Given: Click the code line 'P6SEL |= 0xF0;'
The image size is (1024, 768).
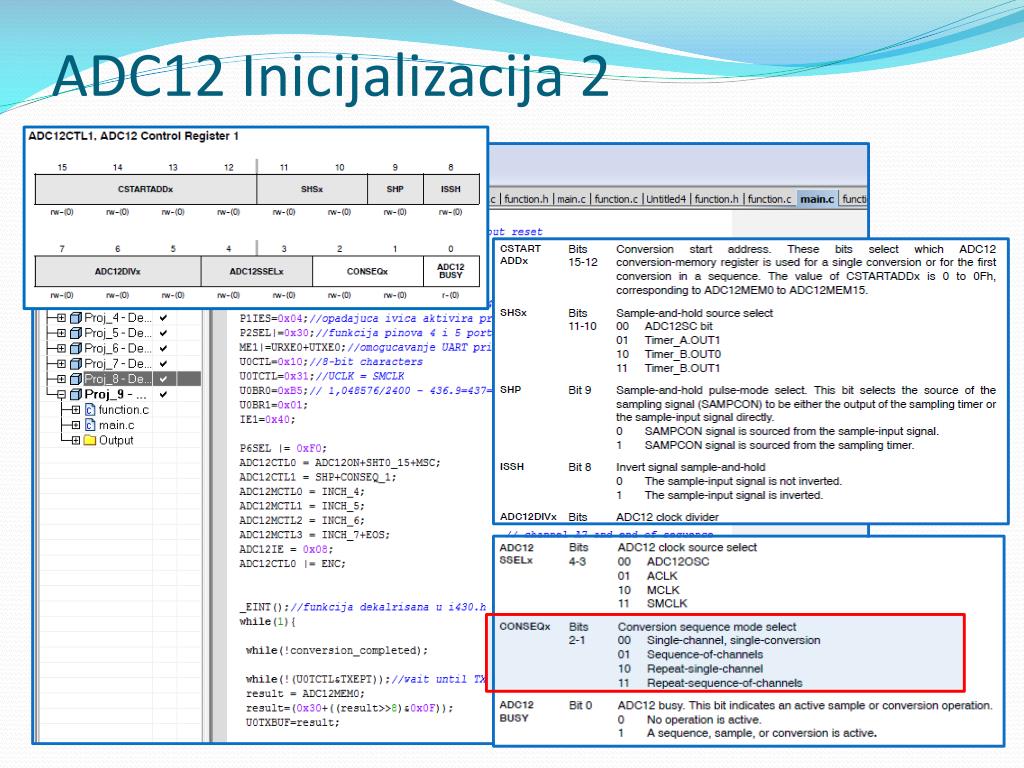Looking at the screenshot, I should tap(283, 449).
